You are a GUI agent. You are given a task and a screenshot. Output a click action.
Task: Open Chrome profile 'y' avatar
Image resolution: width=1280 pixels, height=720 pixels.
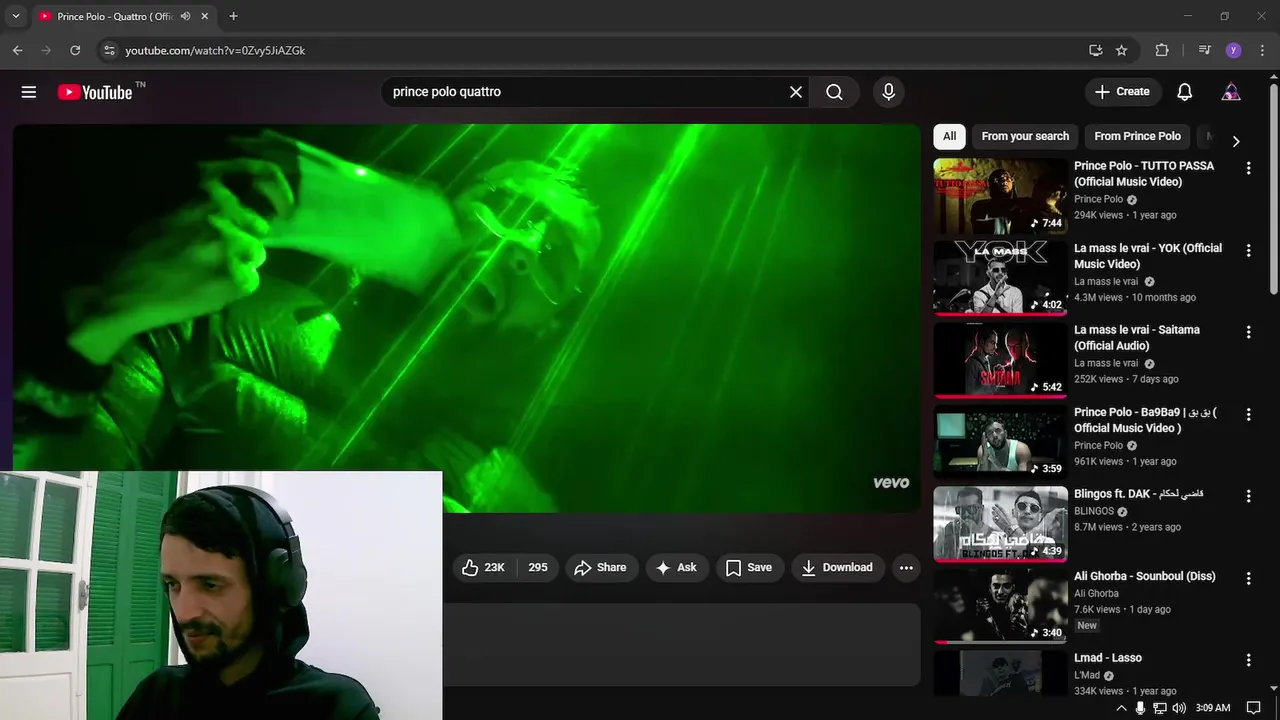tap(1233, 50)
